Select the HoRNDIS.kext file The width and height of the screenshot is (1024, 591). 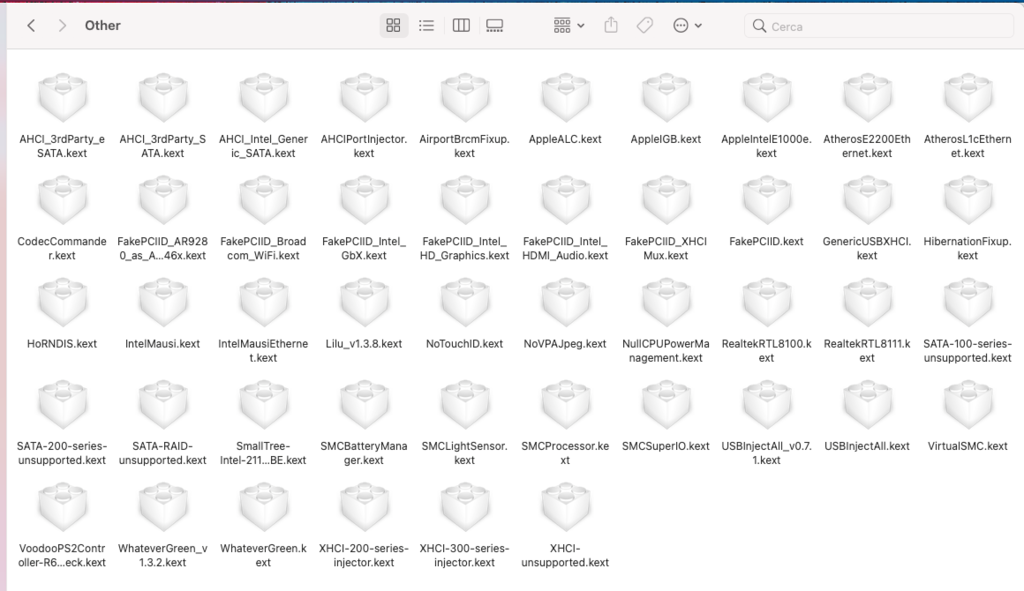[x=62, y=303]
